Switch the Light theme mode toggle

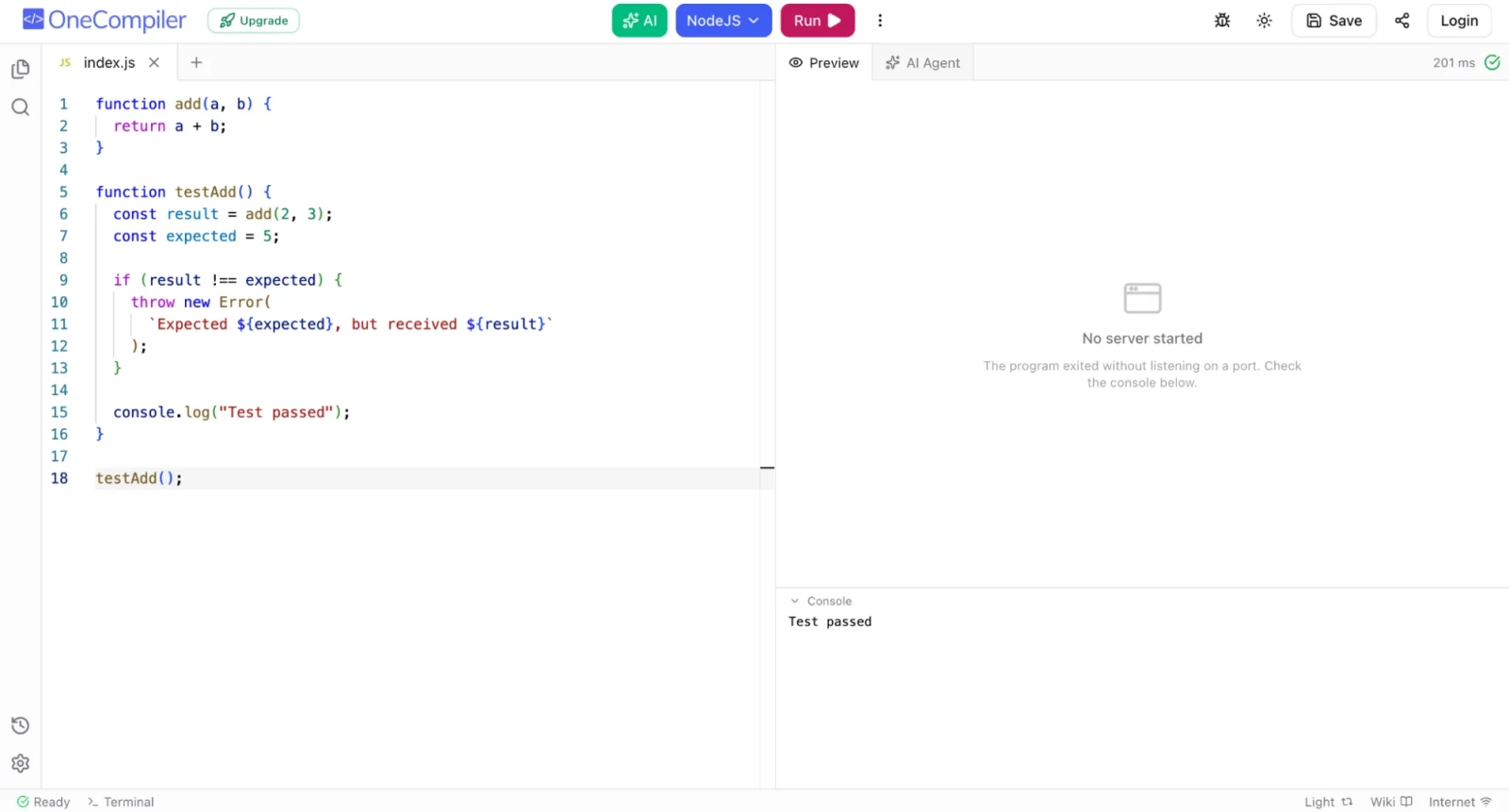pyautogui.click(x=1329, y=802)
